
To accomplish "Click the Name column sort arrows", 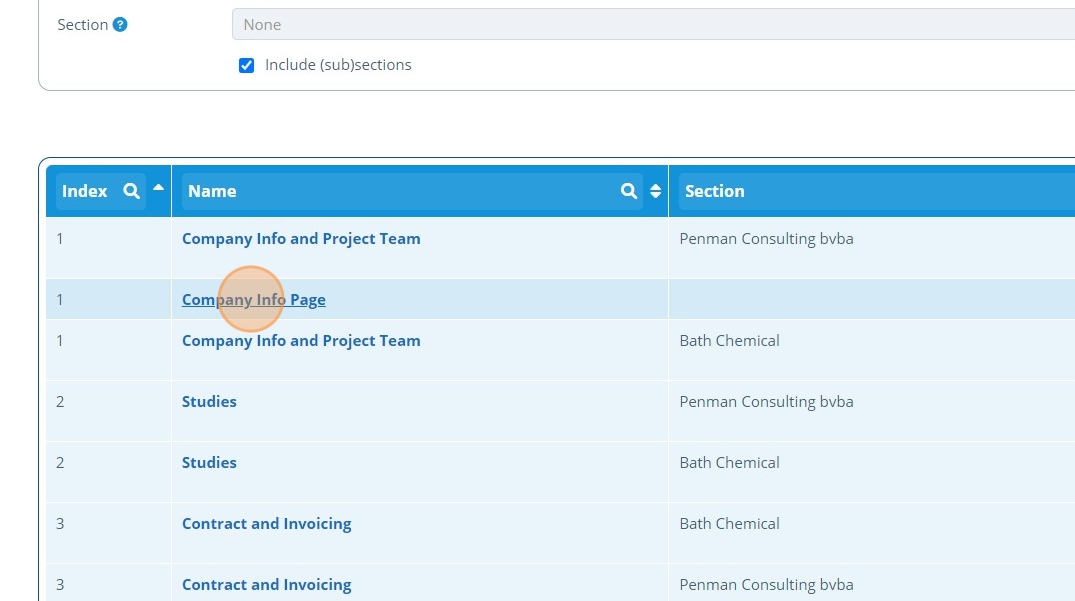I will pyautogui.click(x=656, y=191).
